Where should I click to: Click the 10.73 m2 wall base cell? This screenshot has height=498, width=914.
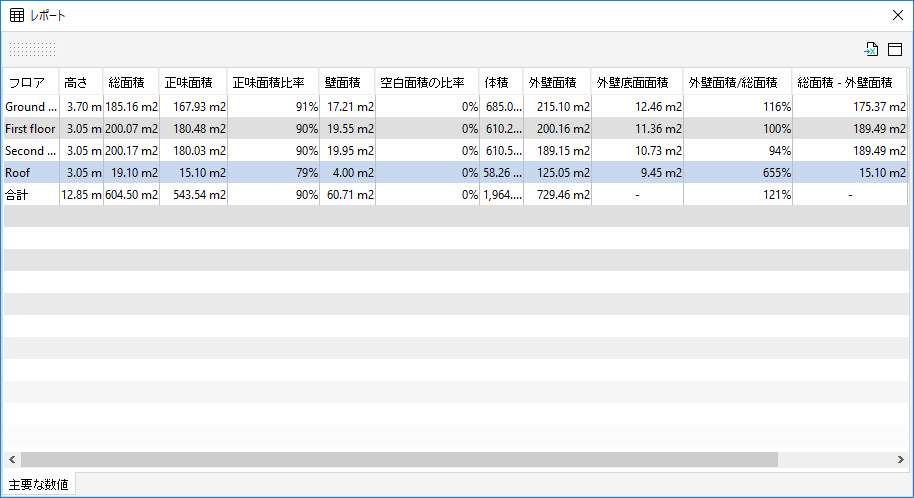[x=637, y=151]
